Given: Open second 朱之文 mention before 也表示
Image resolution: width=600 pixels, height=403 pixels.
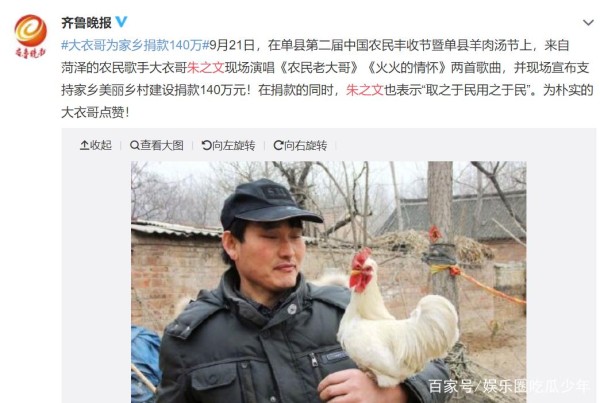Looking at the screenshot, I should (x=365, y=90).
